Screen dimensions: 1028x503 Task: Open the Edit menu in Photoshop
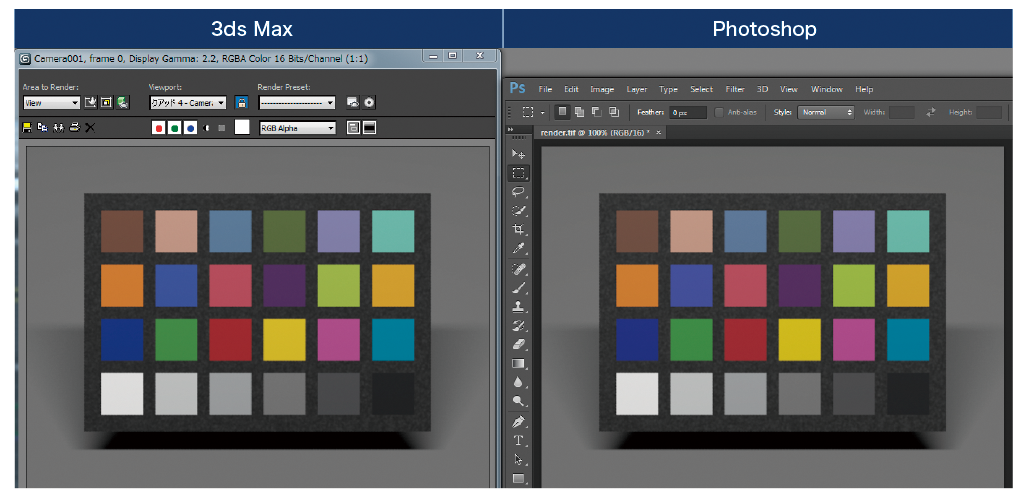(x=571, y=89)
